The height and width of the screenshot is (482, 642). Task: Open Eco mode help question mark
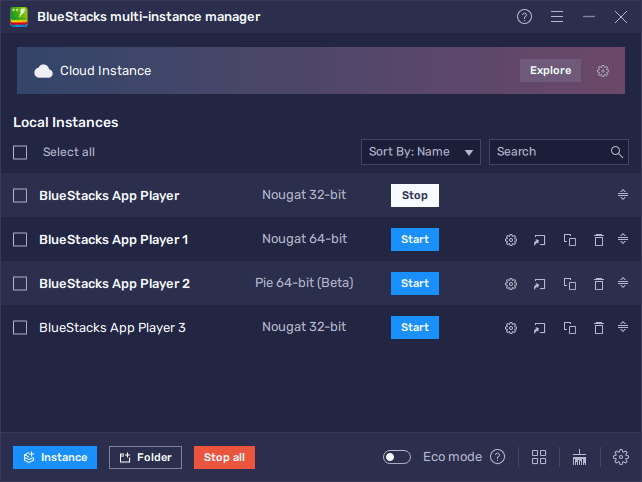[497, 457]
